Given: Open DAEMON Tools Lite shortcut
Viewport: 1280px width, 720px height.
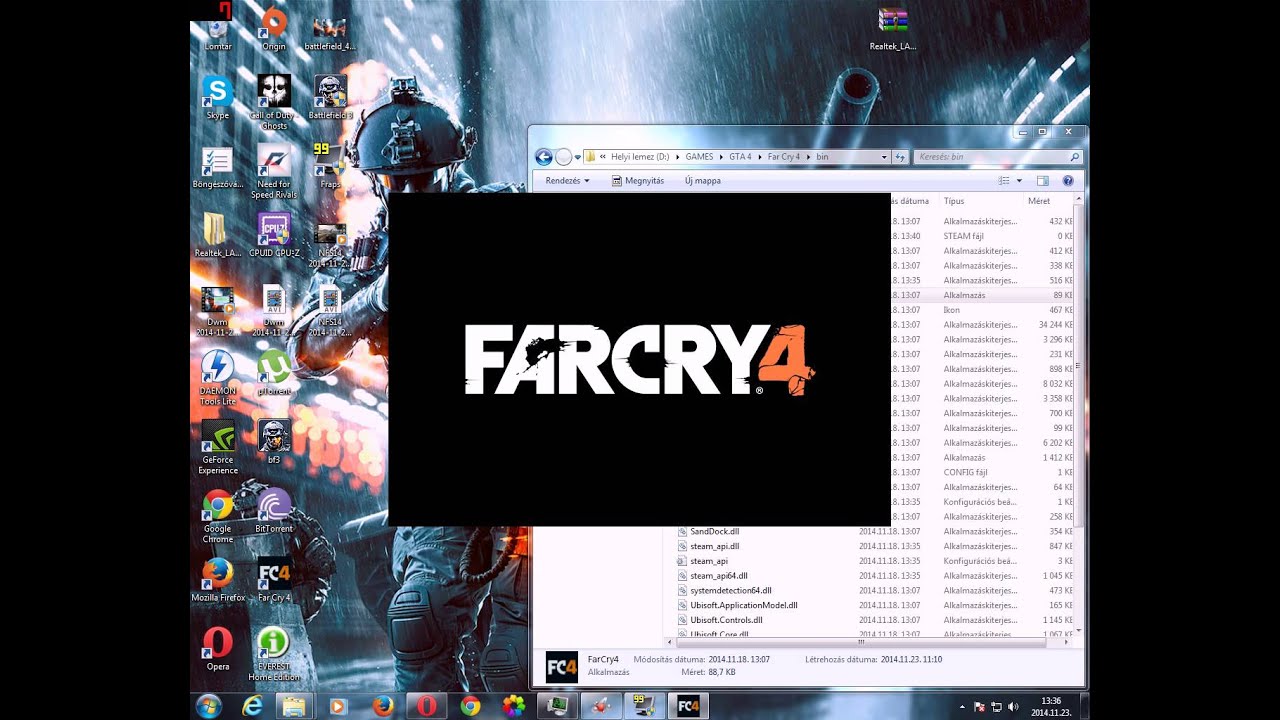Looking at the screenshot, I should pyautogui.click(x=218, y=376).
